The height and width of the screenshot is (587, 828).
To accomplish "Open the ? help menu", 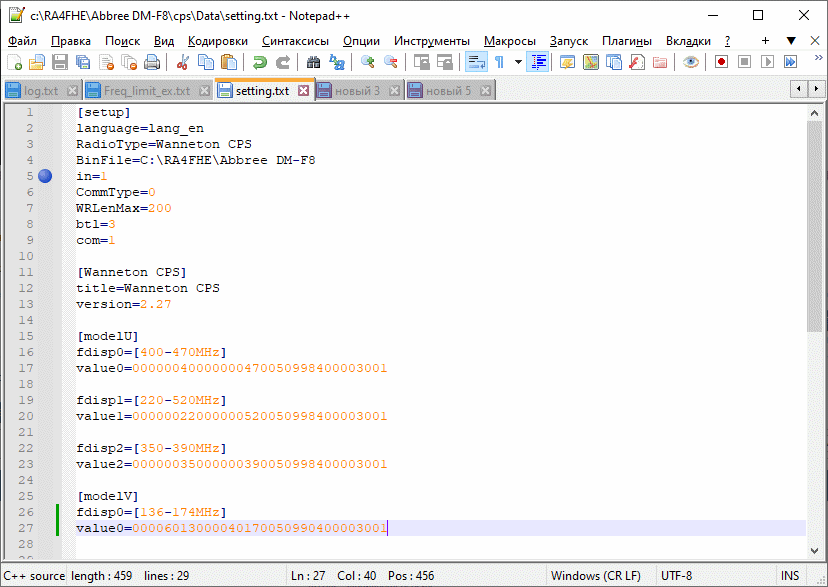I will pos(727,41).
